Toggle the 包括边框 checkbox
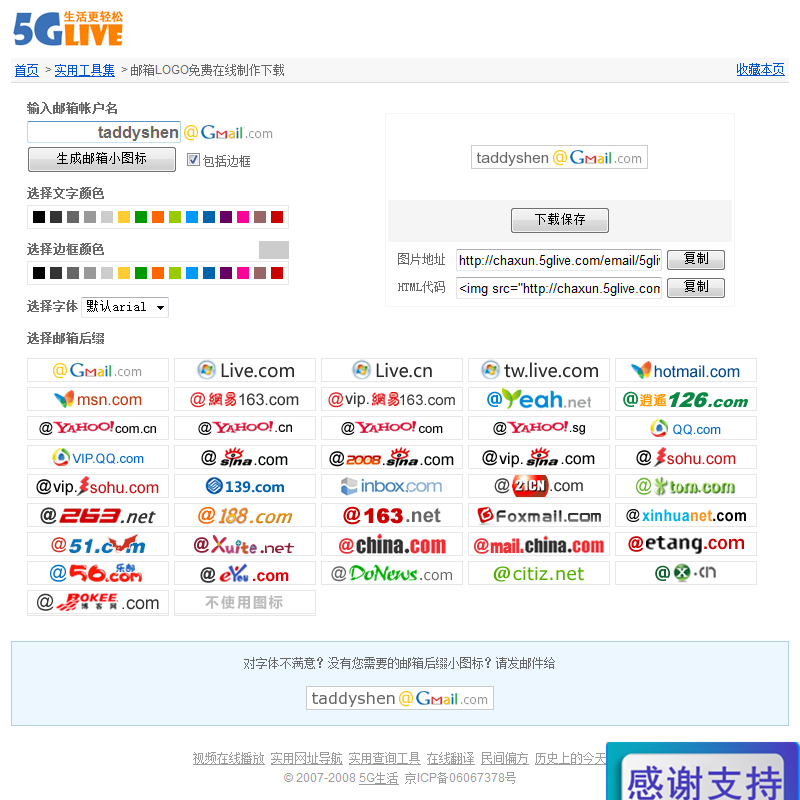Viewport: 800px width, 800px height. (193, 160)
